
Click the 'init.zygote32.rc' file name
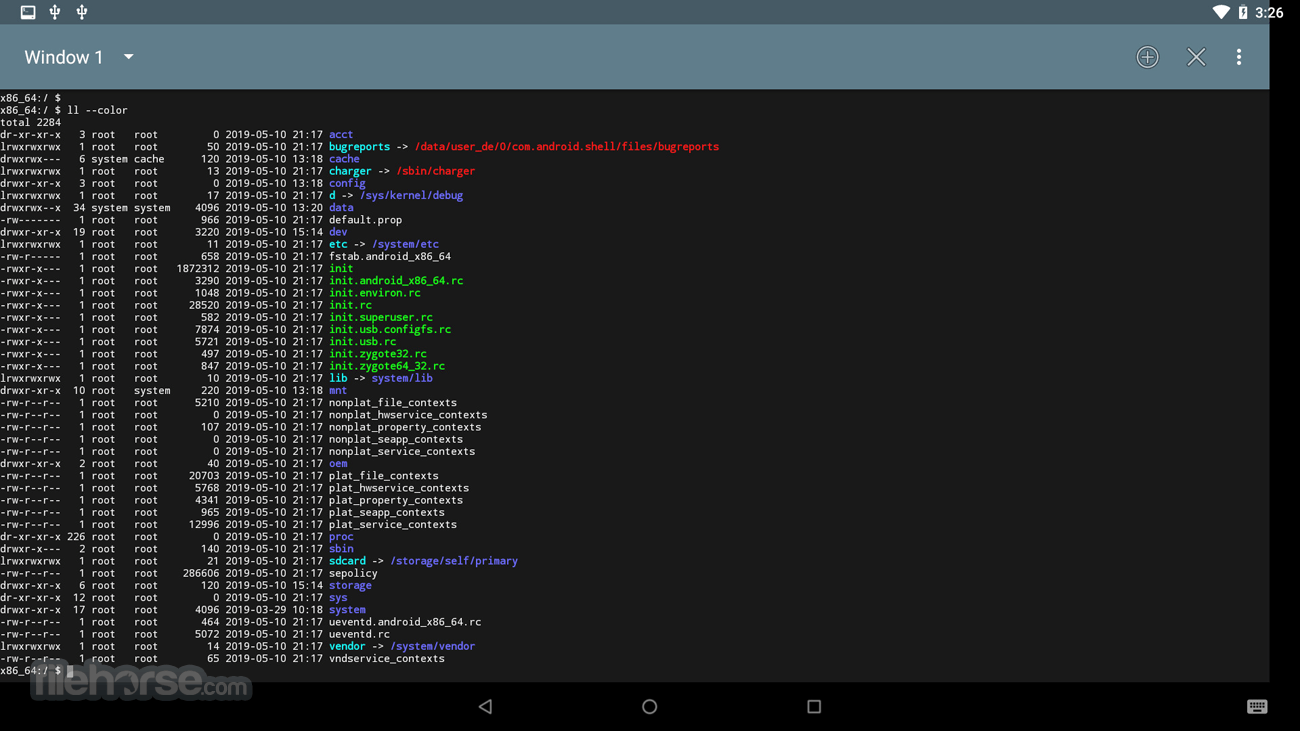tap(378, 354)
